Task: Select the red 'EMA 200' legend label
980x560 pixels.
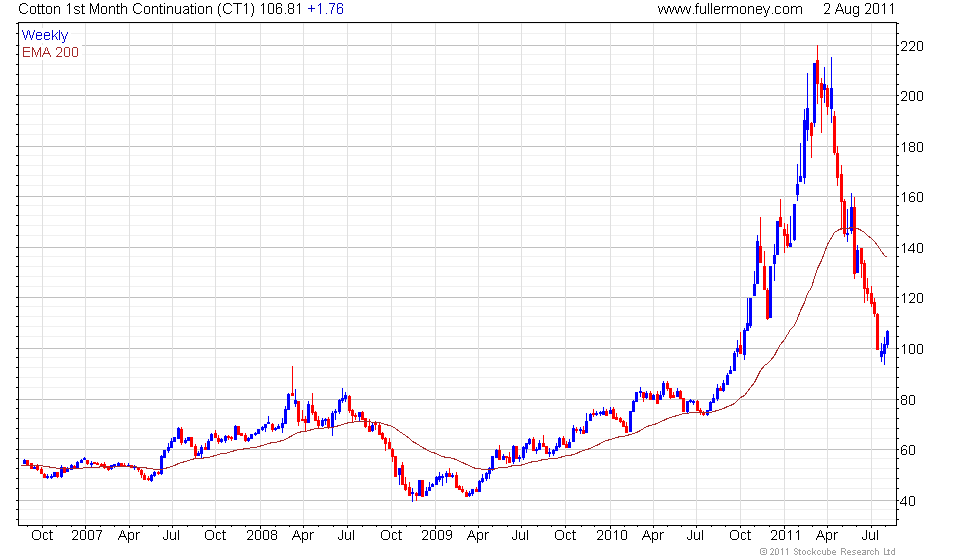Action: pos(51,52)
